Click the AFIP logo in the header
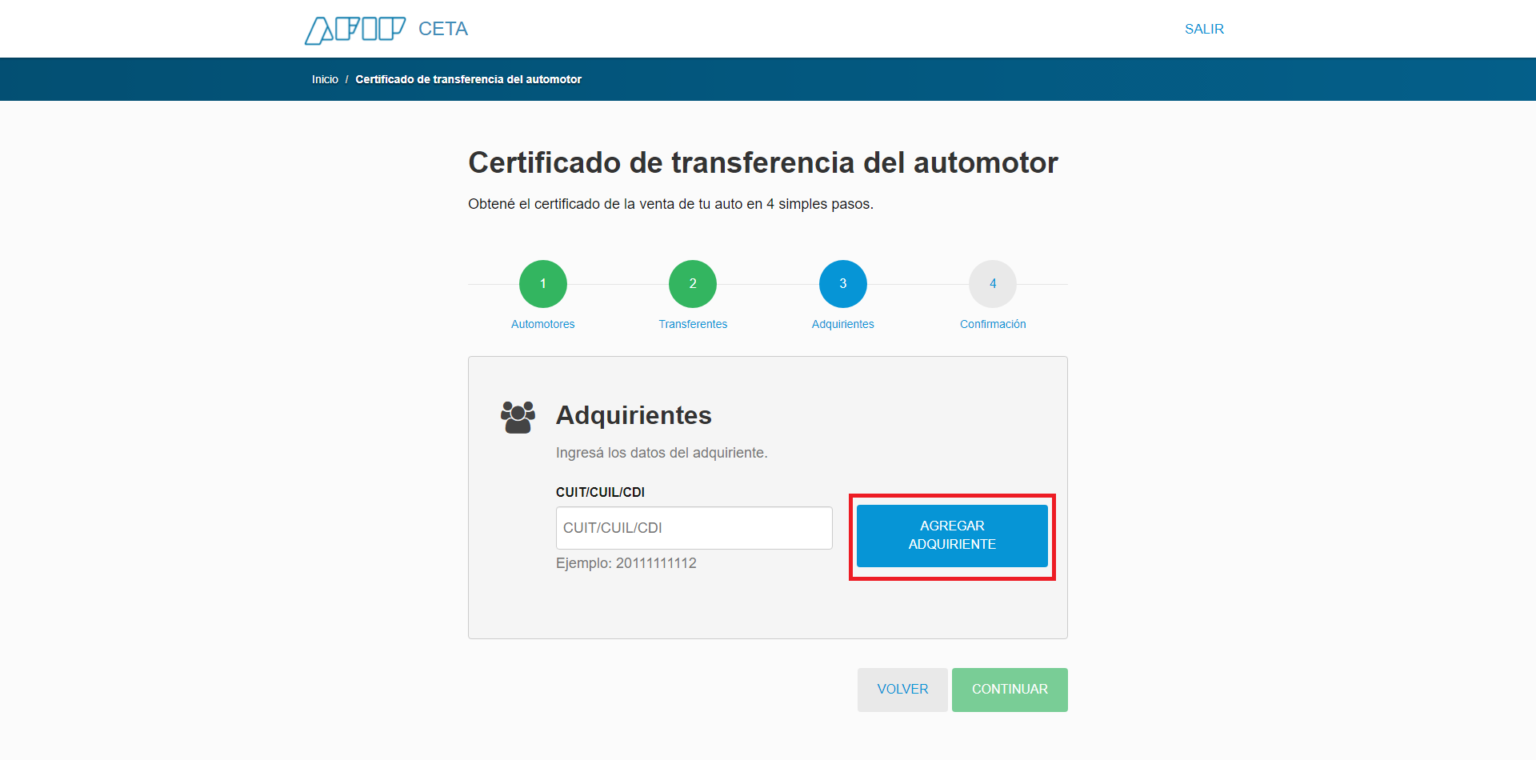 pyautogui.click(x=355, y=30)
